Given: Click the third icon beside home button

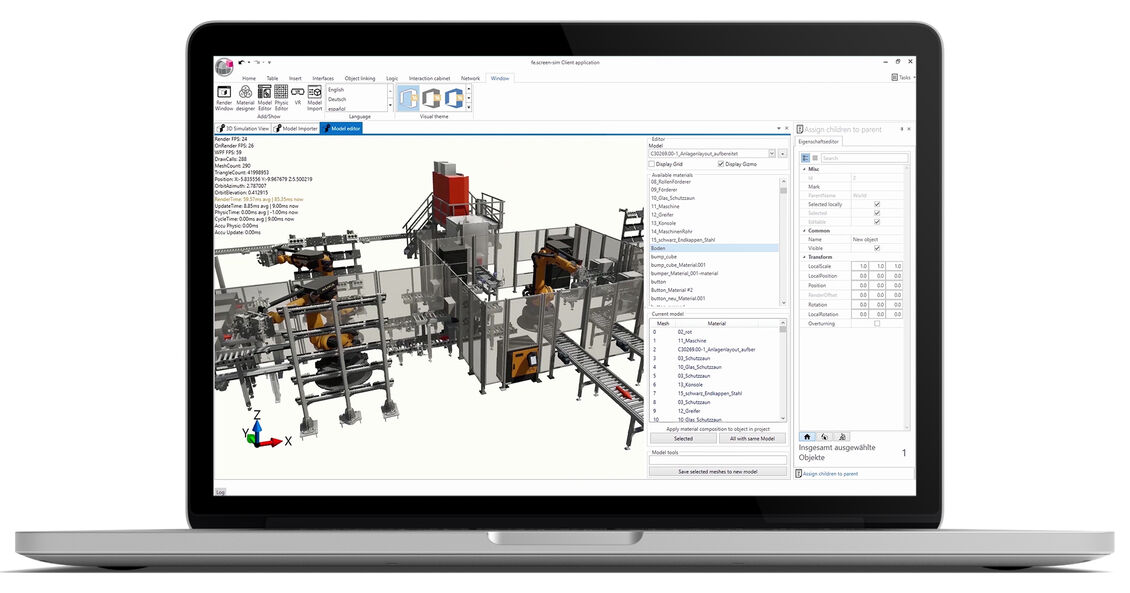Looking at the screenshot, I should click(842, 437).
